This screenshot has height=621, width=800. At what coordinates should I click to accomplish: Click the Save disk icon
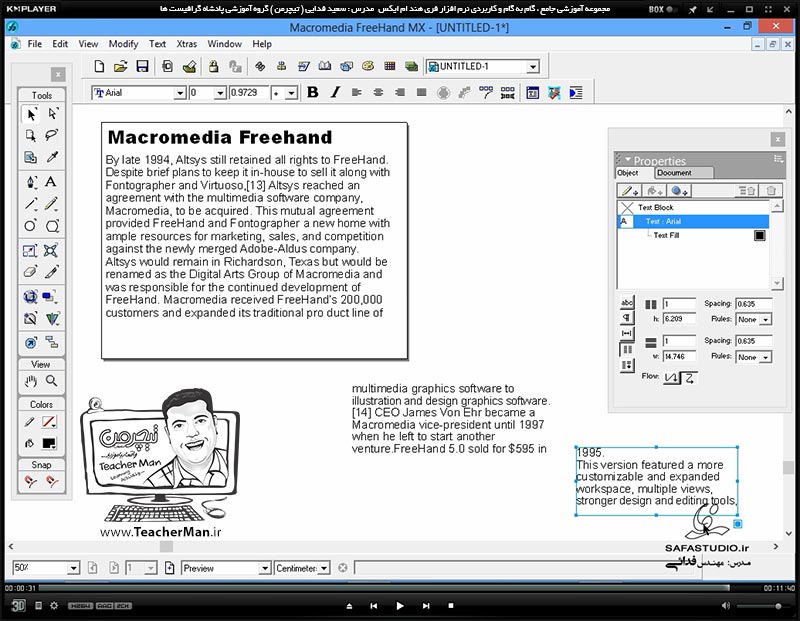[142, 66]
